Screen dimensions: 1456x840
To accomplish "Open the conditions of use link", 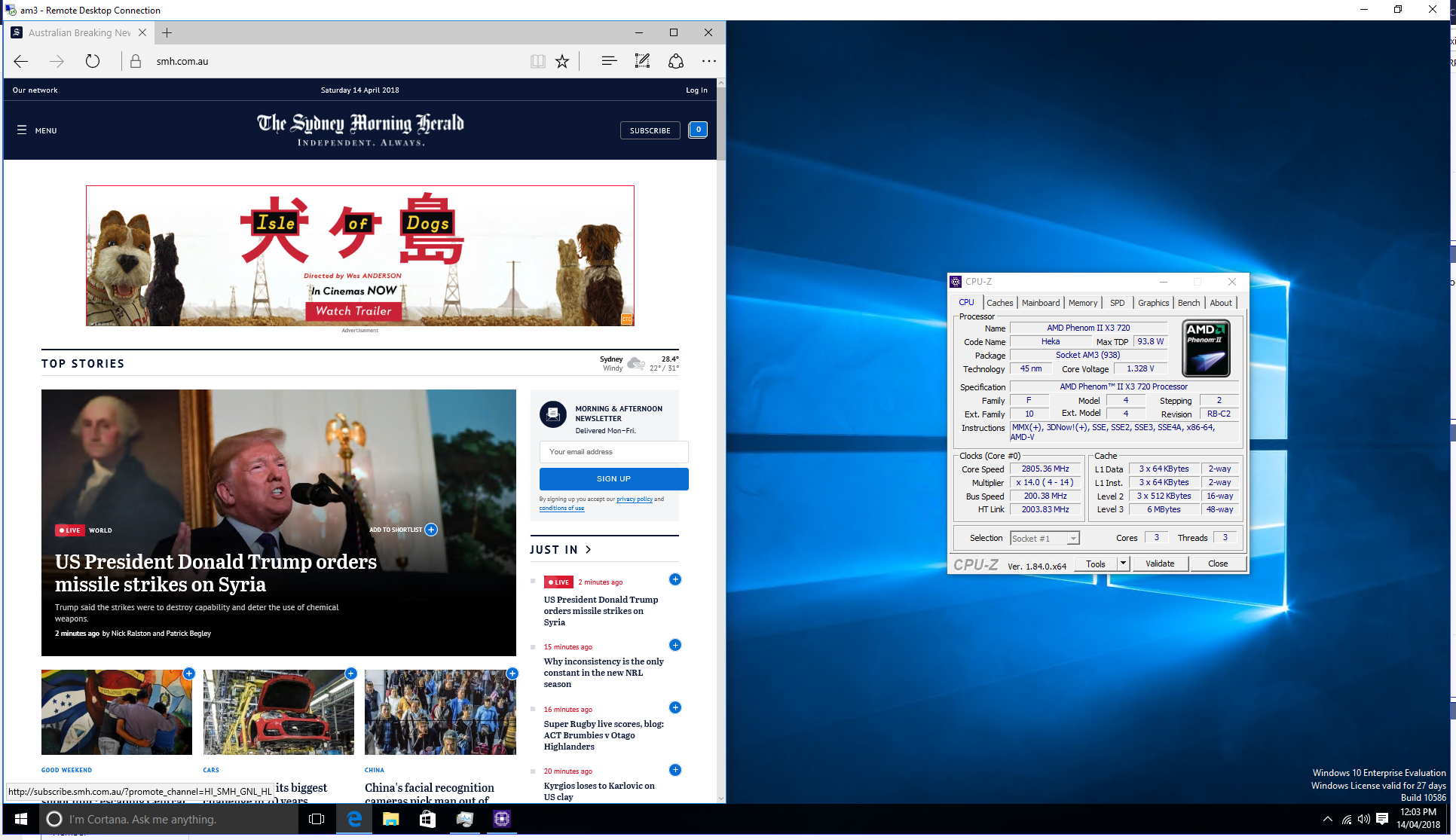I will click(561, 508).
